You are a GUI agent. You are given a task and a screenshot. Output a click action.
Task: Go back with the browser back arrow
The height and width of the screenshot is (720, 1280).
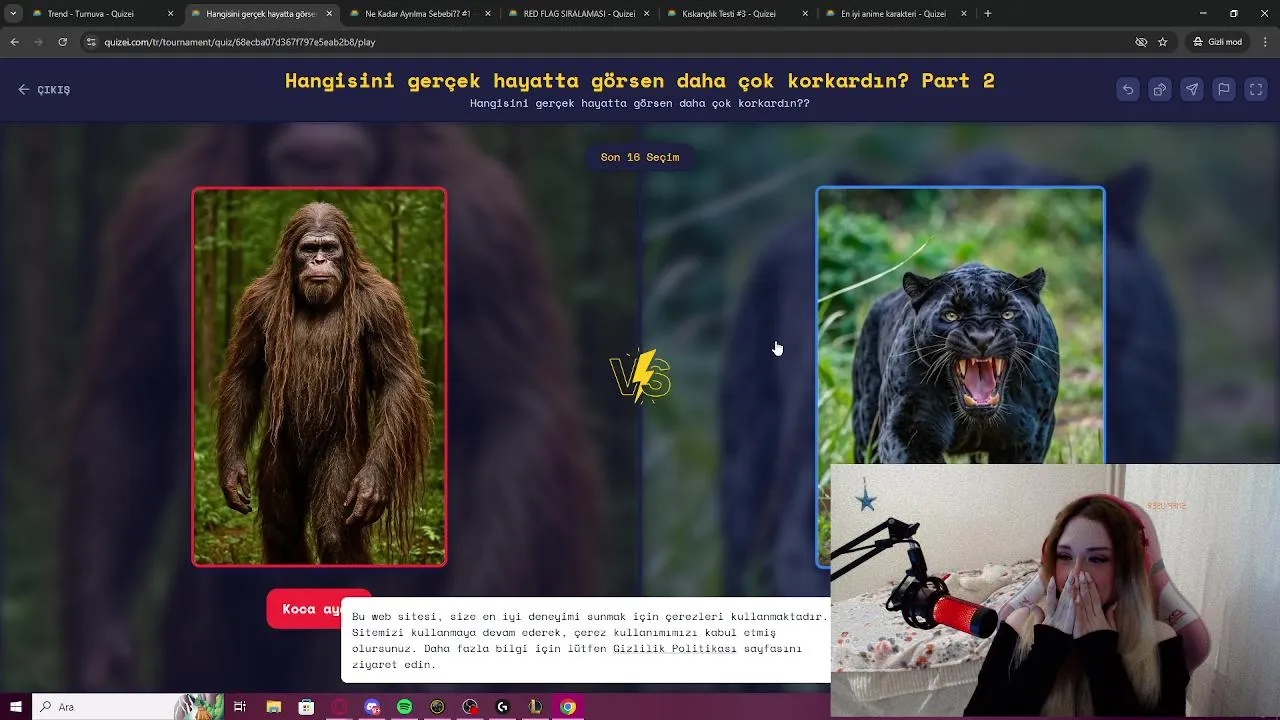click(x=14, y=42)
